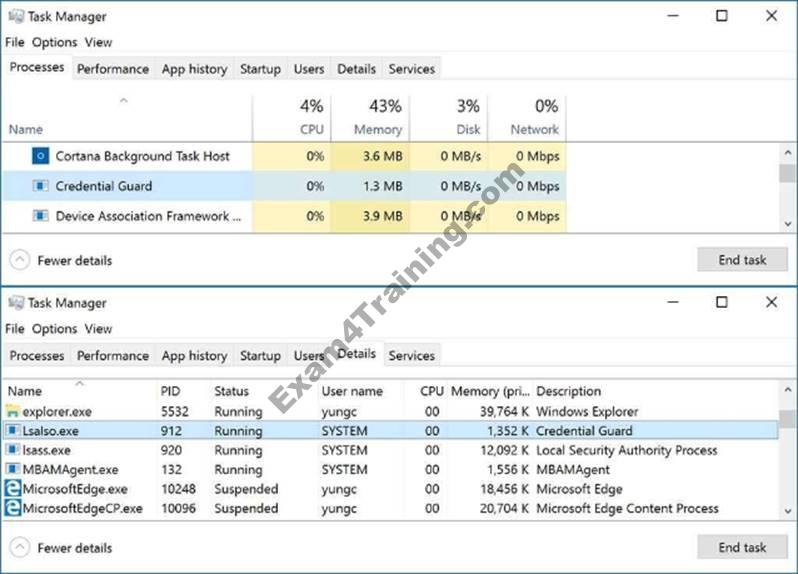Click lower window scrollbar up arrow
The height and width of the screenshot is (574, 798).
pos(788,390)
